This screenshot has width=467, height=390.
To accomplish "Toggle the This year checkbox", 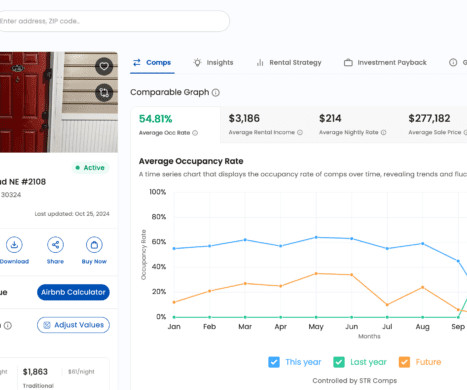I will [x=274, y=362].
